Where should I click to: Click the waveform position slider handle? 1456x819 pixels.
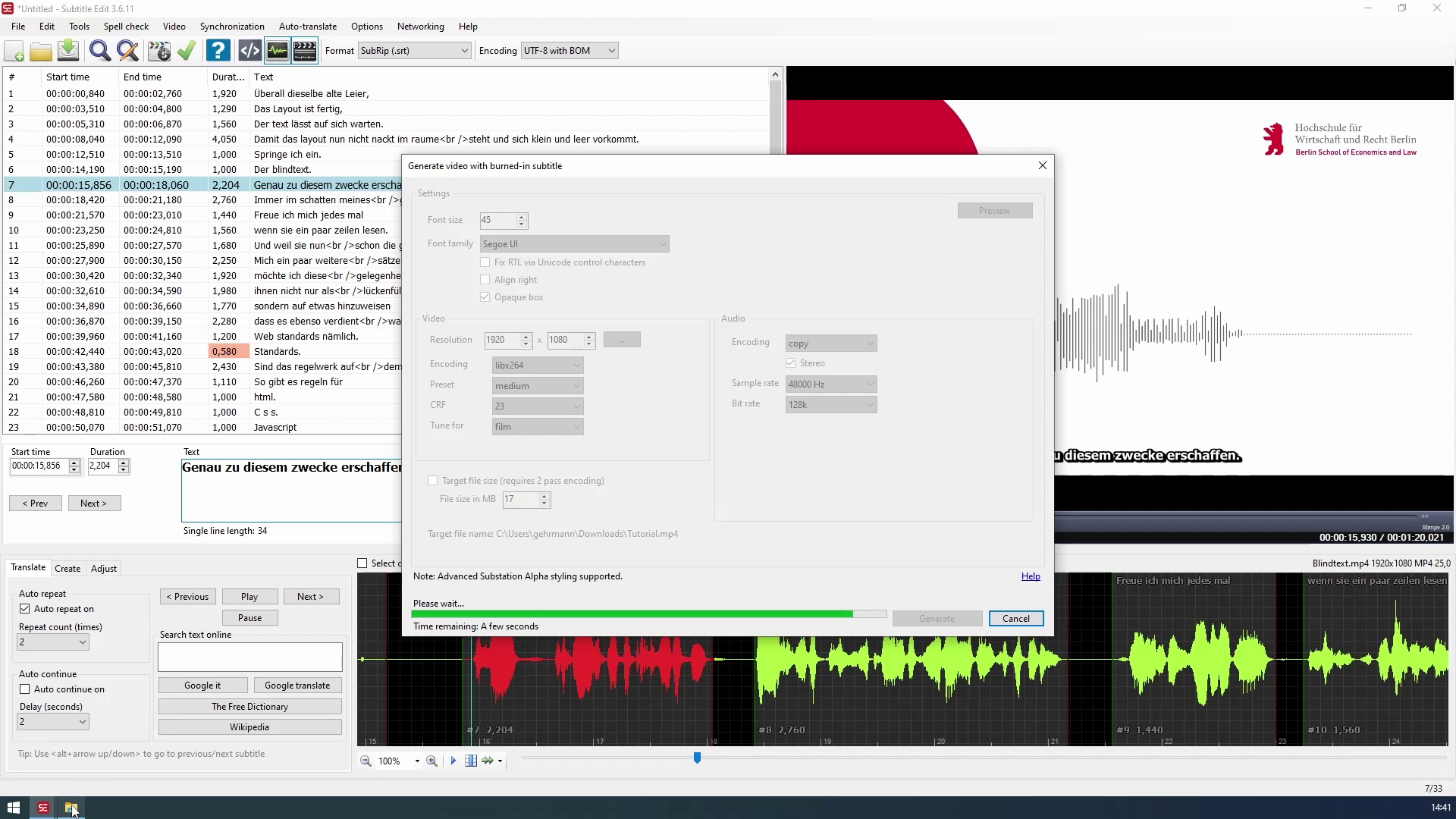pyautogui.click(x=697, y=758)
